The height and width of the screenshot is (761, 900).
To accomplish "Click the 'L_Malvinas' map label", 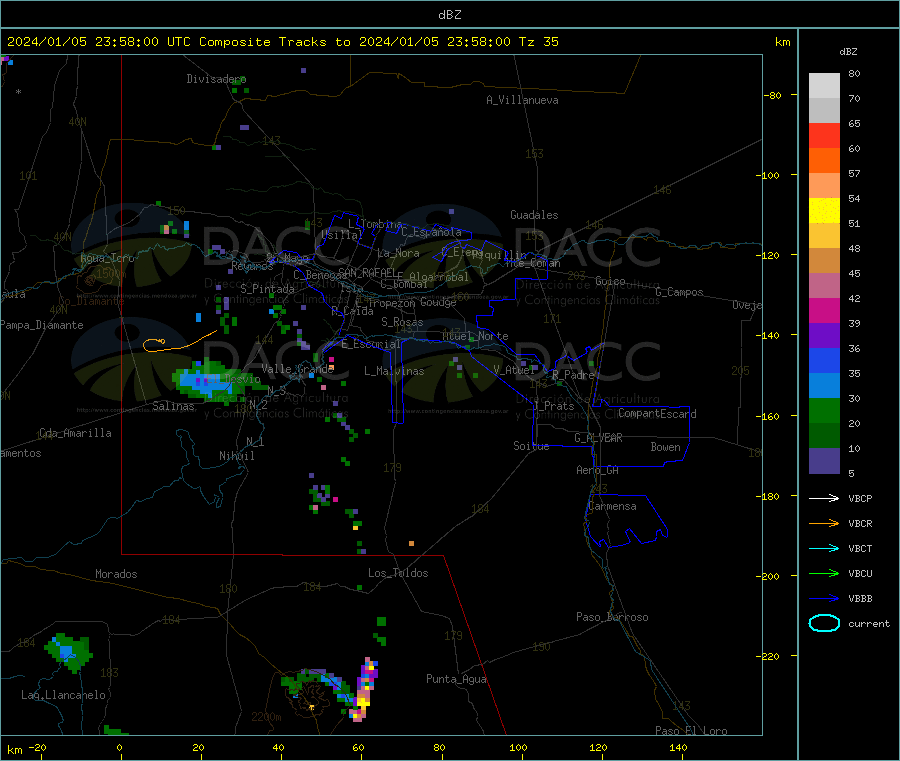I will tap(394, 371).
